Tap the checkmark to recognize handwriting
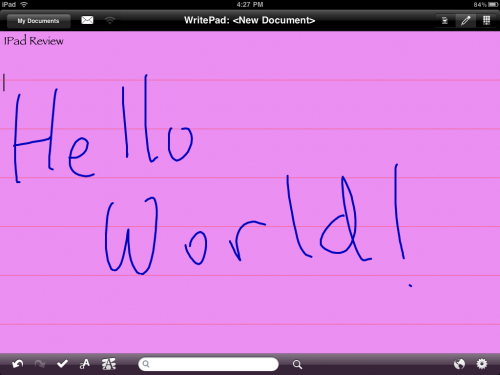Screen dimensions: 500x375 click(62, 364)
